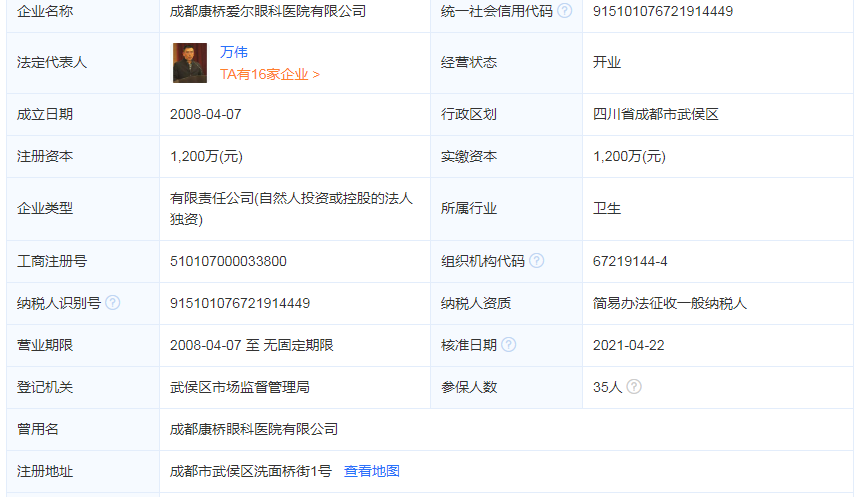Select 注册资本 value 1,200万(元)
The width and height of the screenshot is (863, 497).
coord(206,156)
